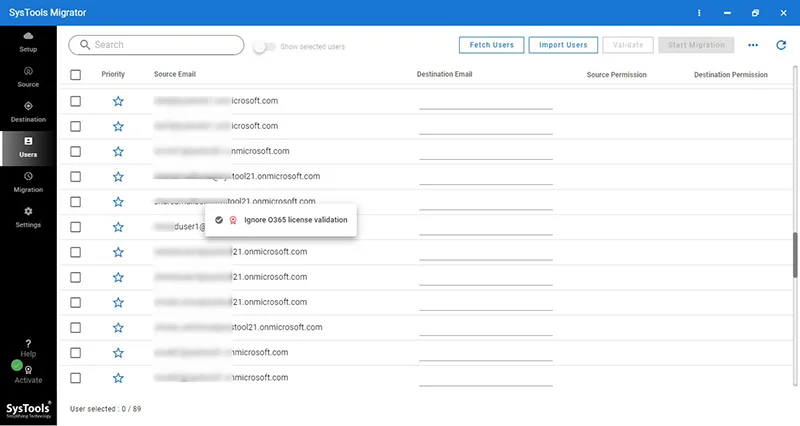Select the Users sidebar tab
This screenshot has width=800, height=426.
[x=28, y=147]
